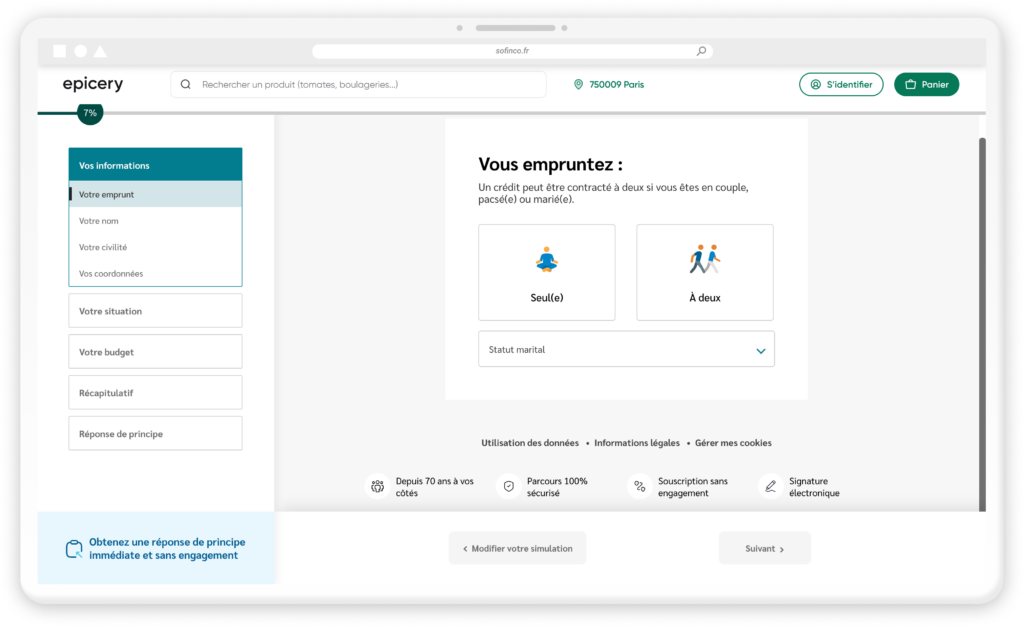Viewport: 1024px width, 627px height.
Task: Click the search magnifier icon in browser address bar
Action: point(701,51)
